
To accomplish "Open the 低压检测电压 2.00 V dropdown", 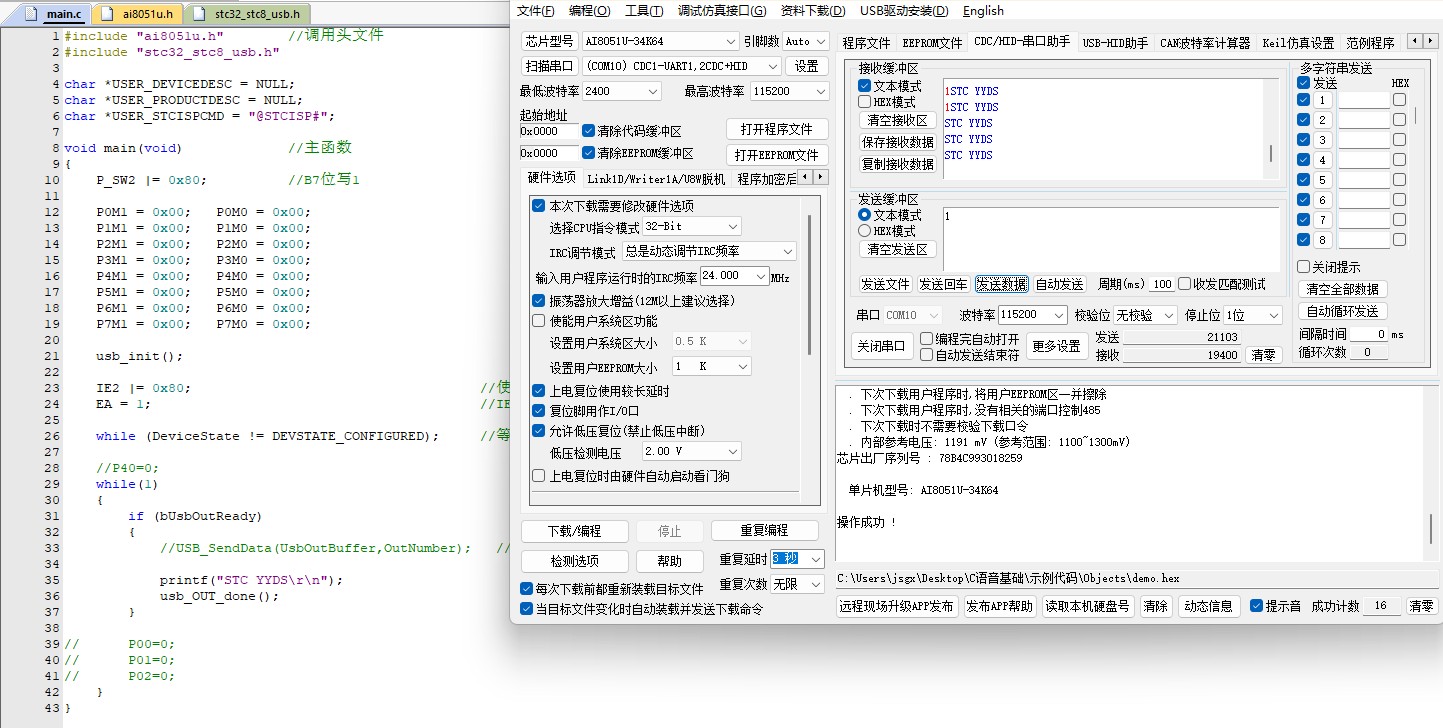I will coord(691,452).
